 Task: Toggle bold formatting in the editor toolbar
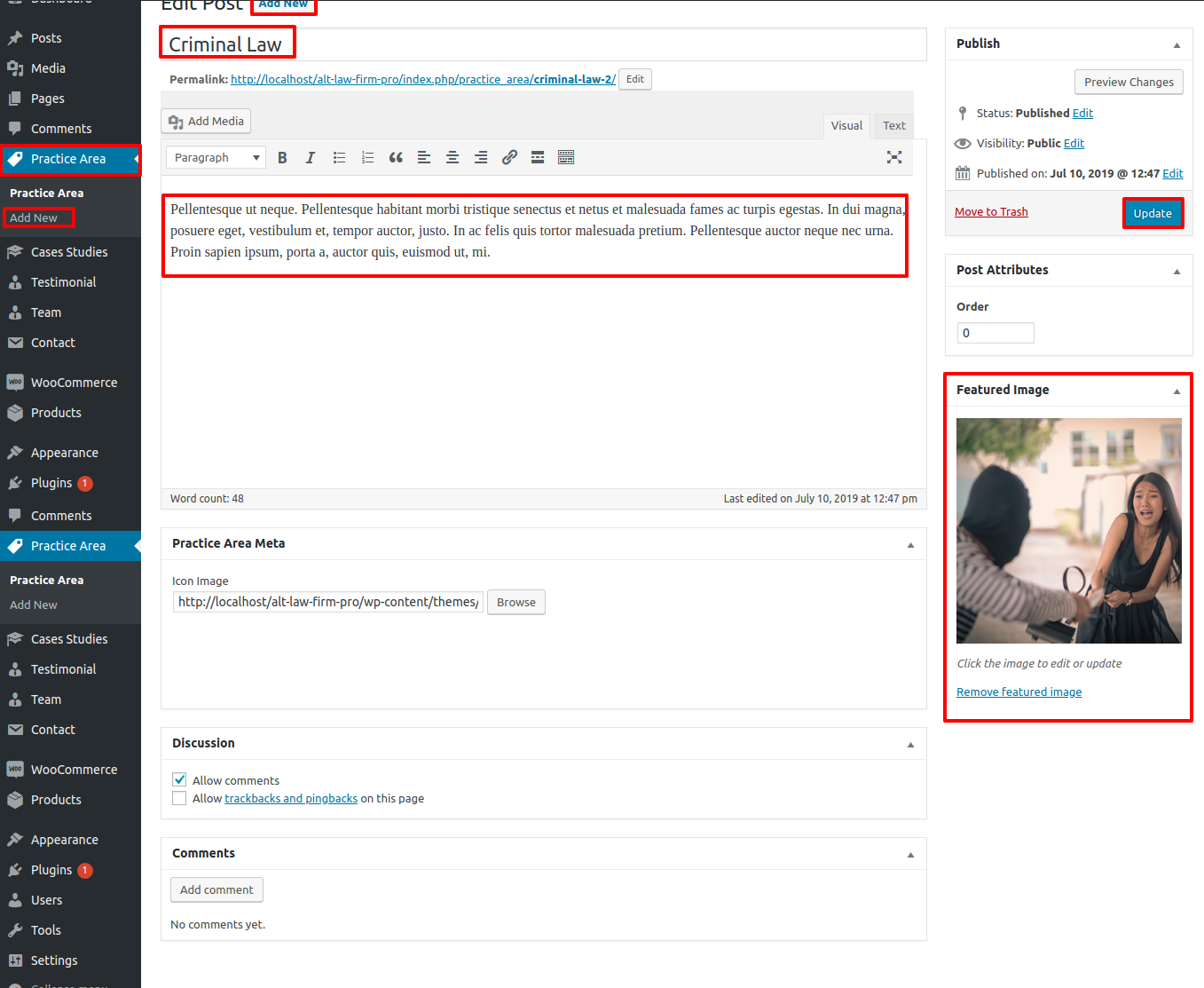(x=282, y=157)
